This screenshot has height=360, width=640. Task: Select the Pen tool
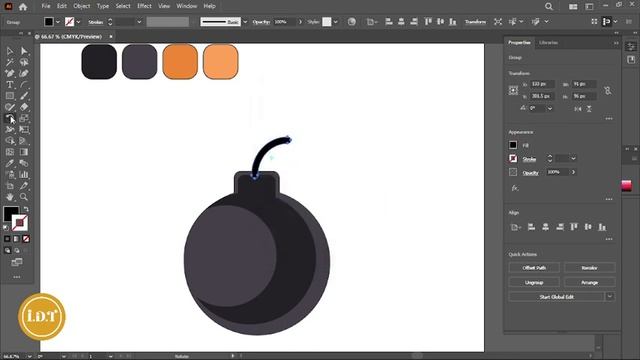tap(10, 73)
